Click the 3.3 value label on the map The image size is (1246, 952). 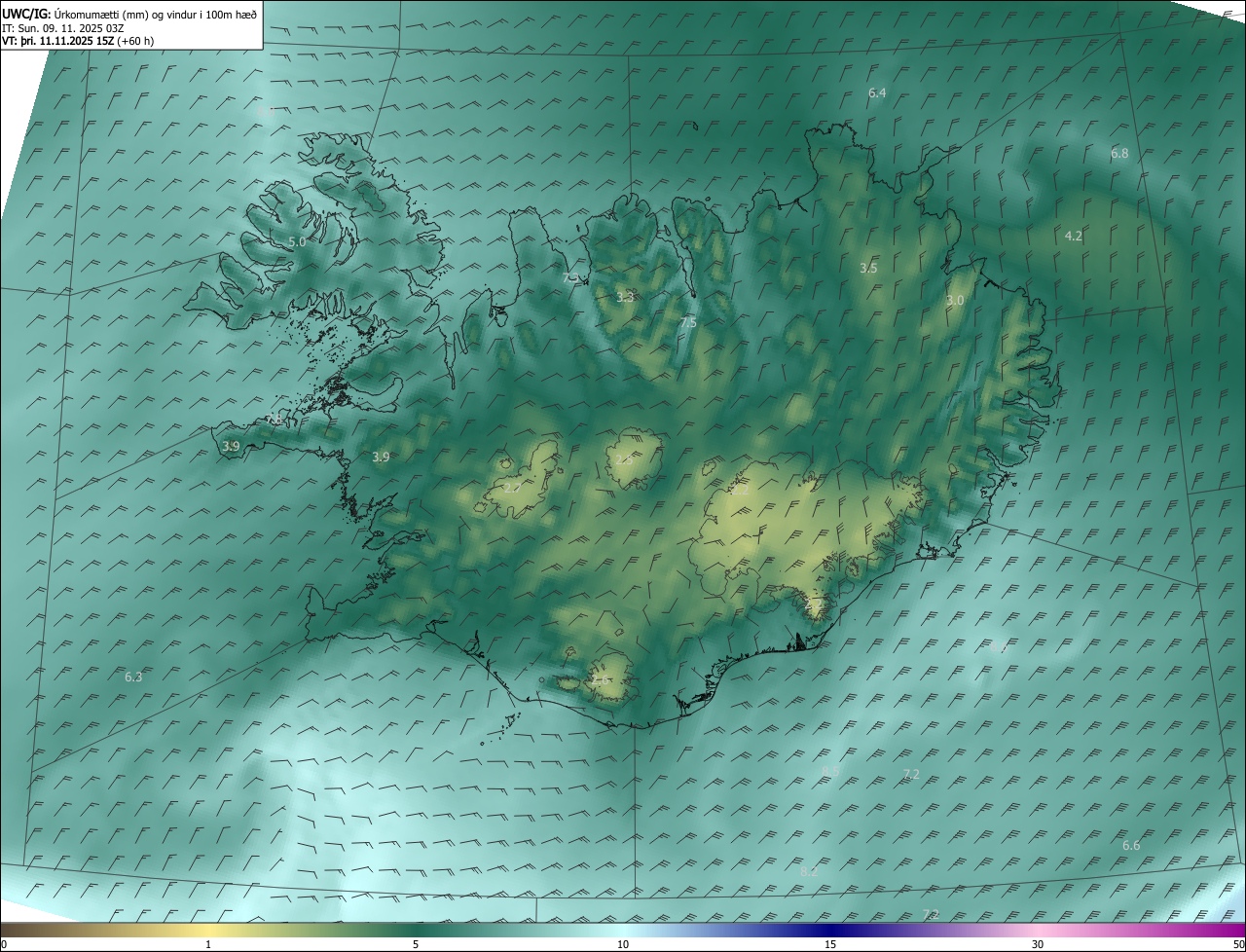625,298
